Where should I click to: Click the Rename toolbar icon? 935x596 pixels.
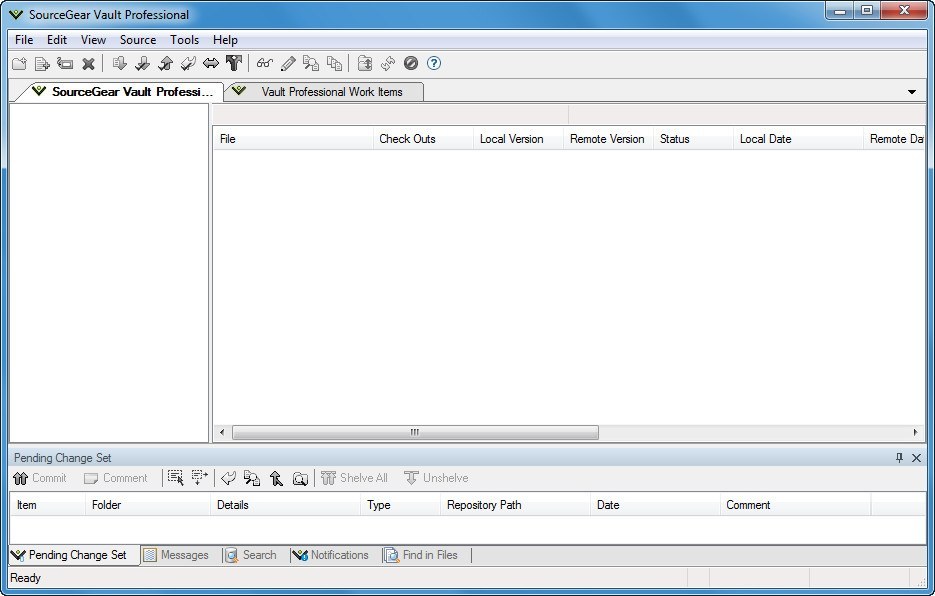click(x=65, y=63)
